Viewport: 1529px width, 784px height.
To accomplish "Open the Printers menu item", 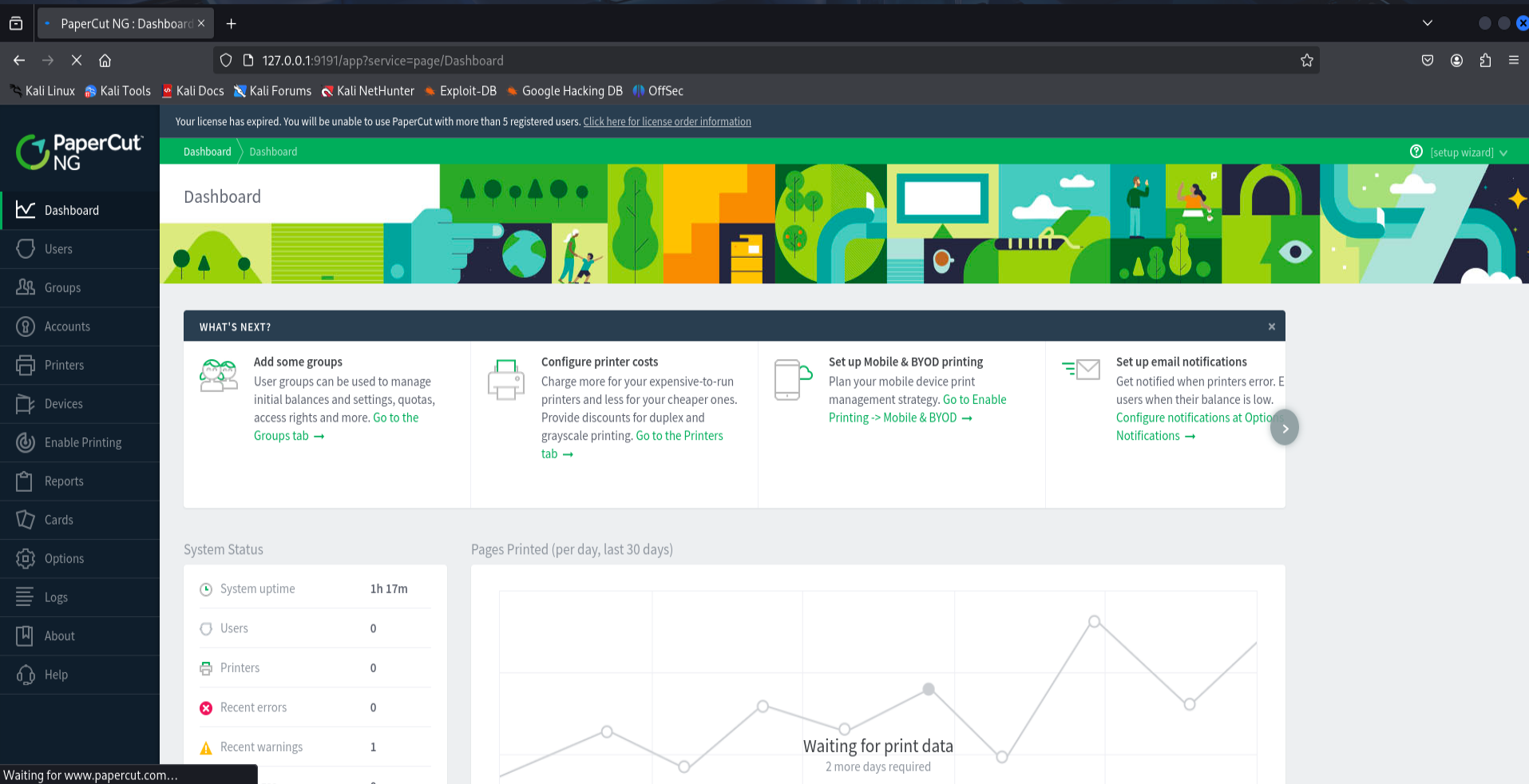I will pos(80,365).
